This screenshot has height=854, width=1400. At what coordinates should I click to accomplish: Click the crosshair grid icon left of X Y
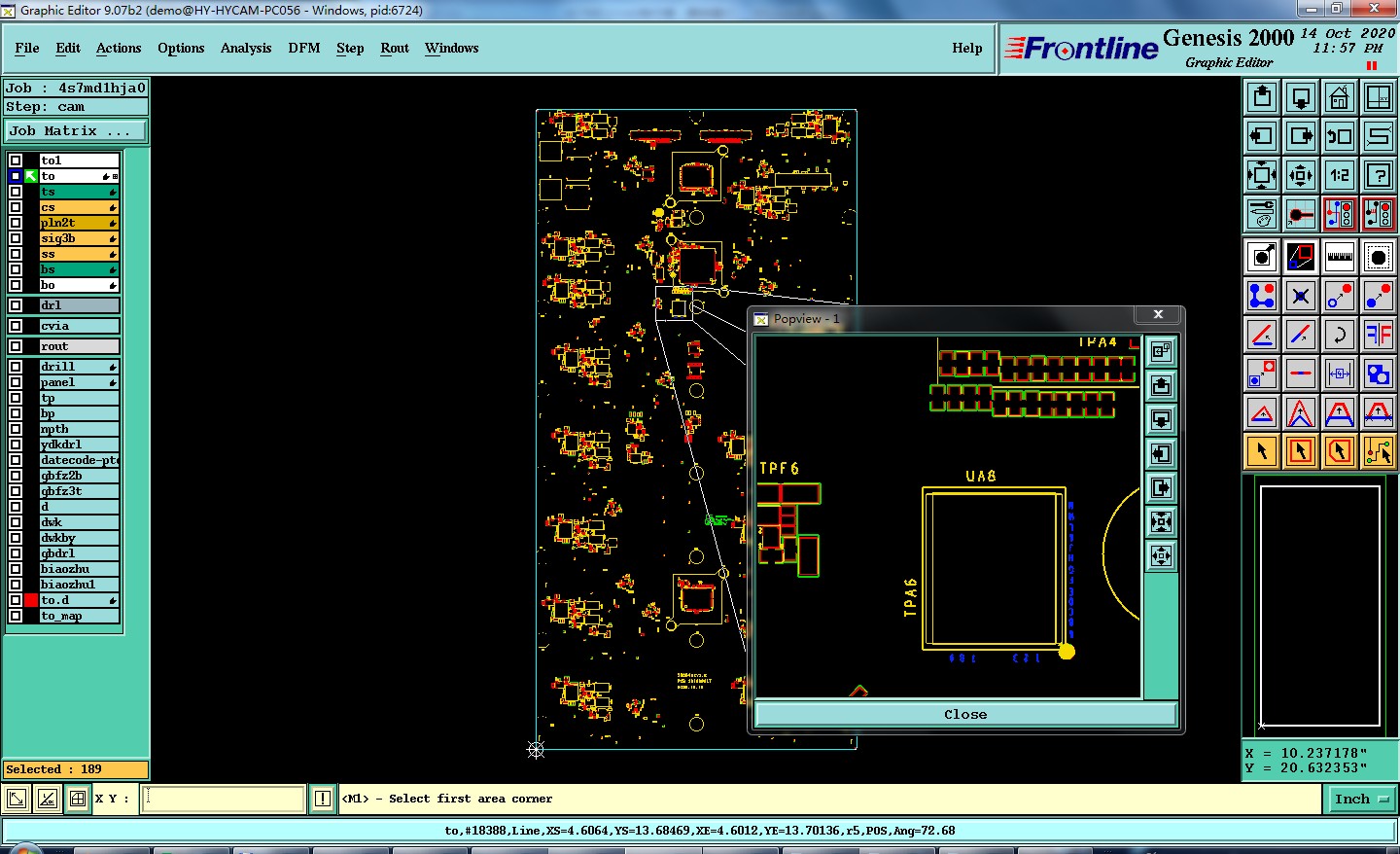(x=78, y=800)
